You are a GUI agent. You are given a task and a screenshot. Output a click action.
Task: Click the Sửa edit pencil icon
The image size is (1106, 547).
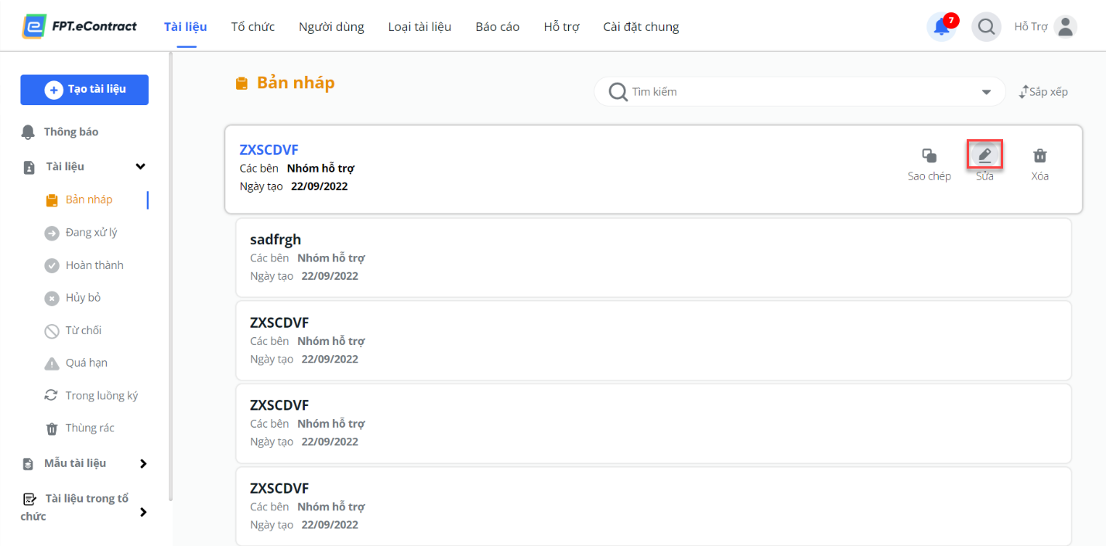click(x=985, y=155)
